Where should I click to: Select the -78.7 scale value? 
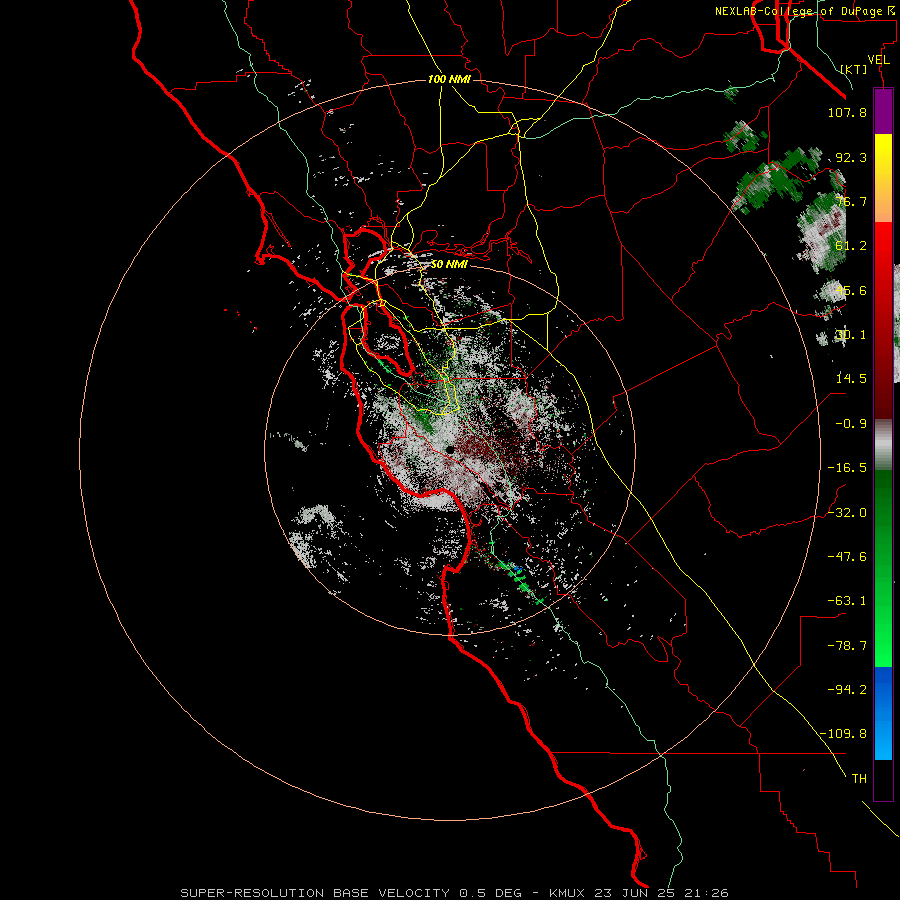tap(847, 646)
